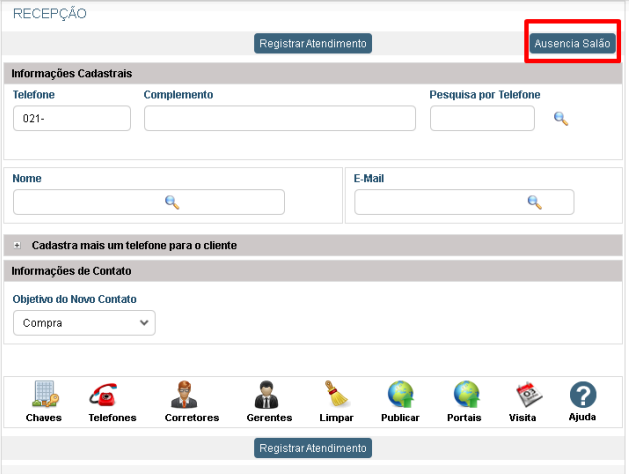Open the Portais globe icon

pos(466,394)
